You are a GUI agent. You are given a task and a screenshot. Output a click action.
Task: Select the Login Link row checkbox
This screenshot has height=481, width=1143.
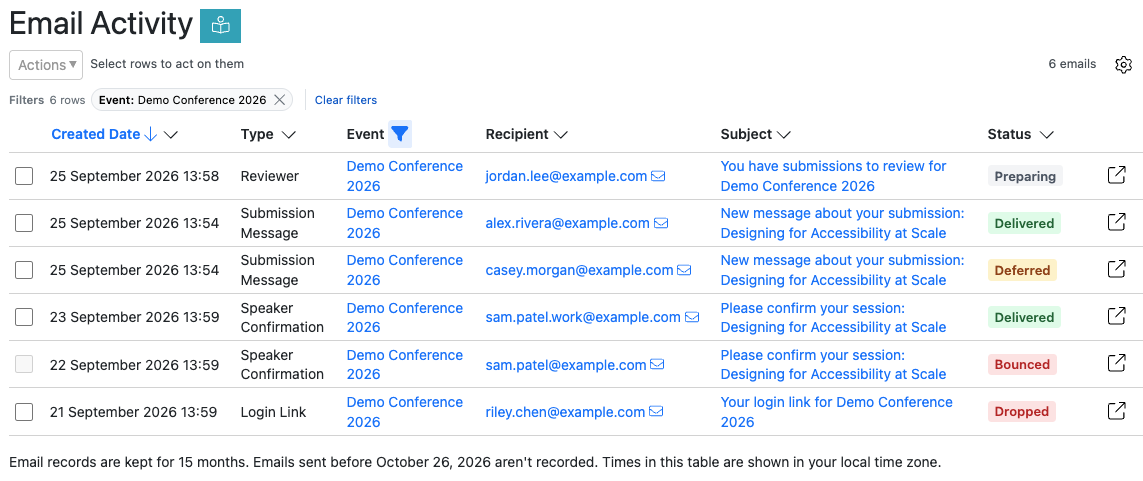[24, 411]
